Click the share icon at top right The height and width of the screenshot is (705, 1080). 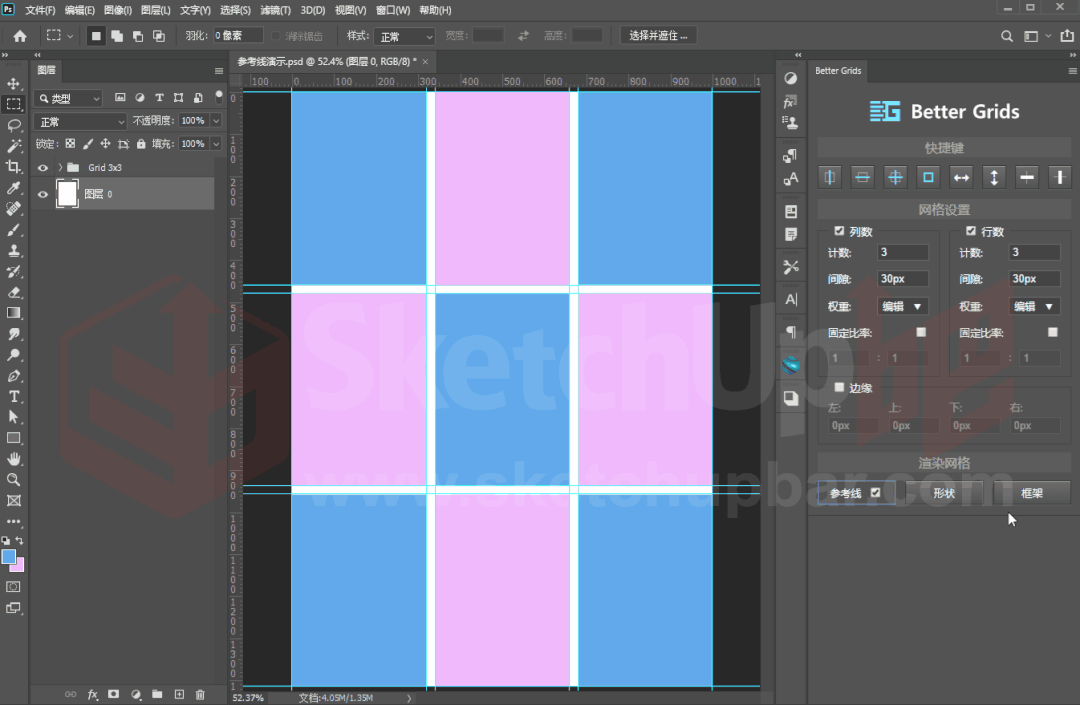[1067, 36]
